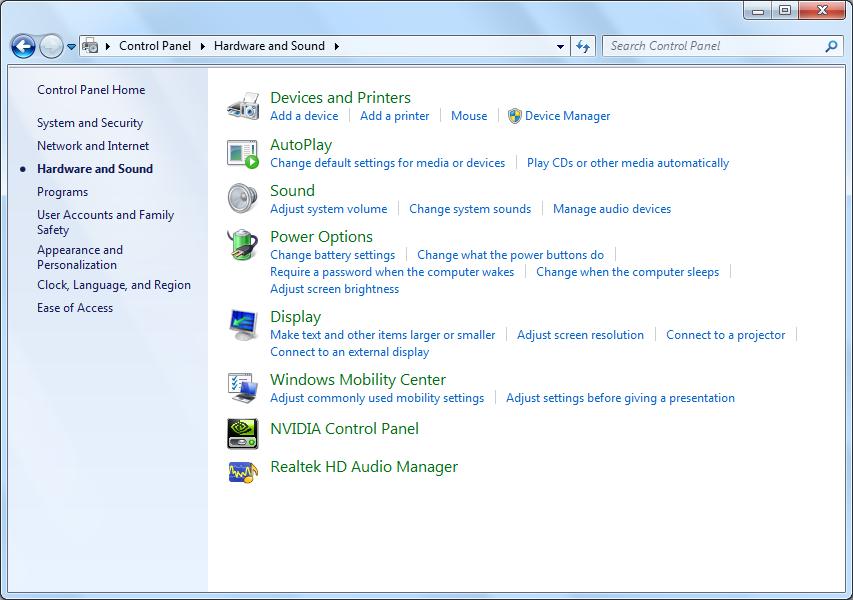
Task: Go to Control Panel Home
Action: 91,90
